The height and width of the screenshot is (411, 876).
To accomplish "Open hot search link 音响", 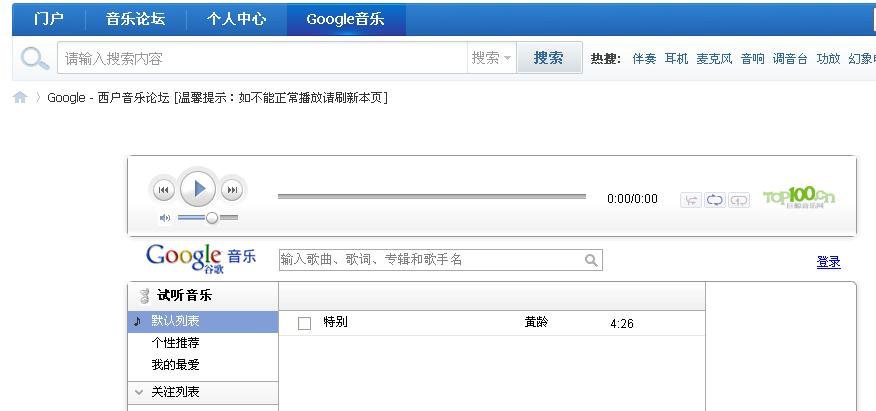I will pyautogui.click(x=753, y=59).
